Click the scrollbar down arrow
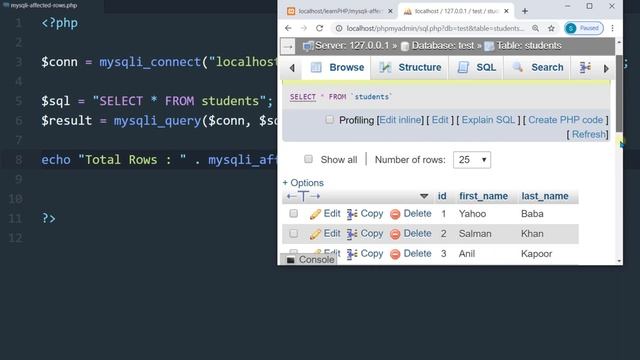The height and width of the screenshot is (360, 640). pyautogui.click(x=619, y=261)
